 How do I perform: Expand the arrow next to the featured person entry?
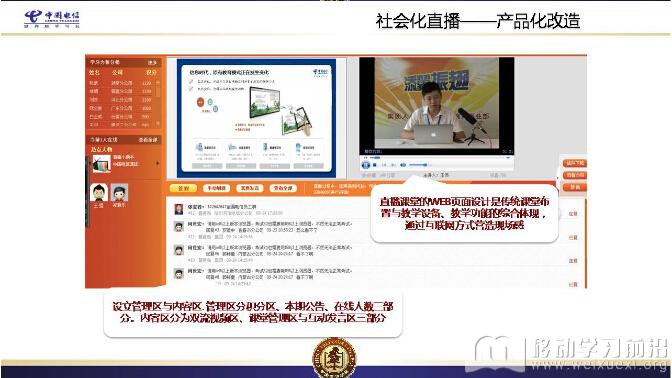[x=158, y=164]
